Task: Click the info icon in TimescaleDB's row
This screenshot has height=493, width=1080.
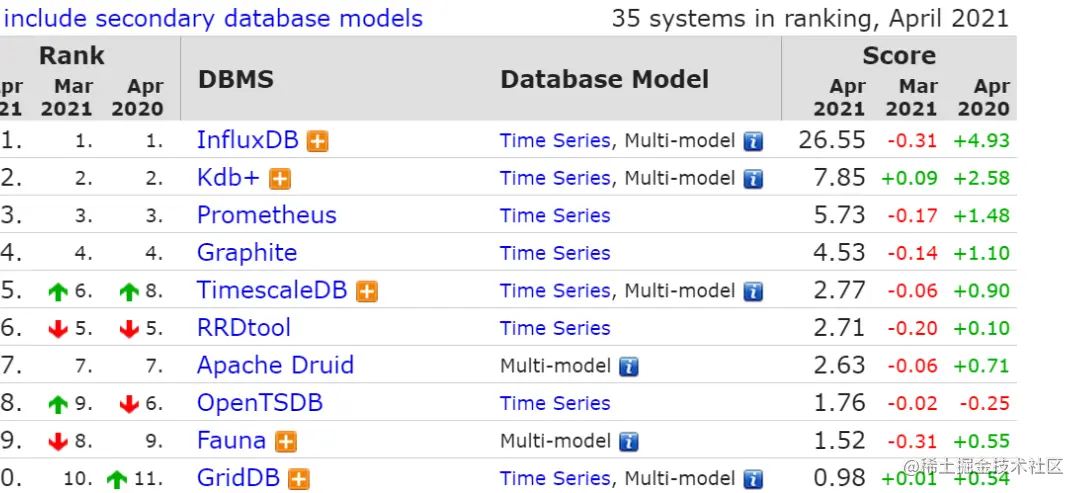Action: click(x=753, y=291)
